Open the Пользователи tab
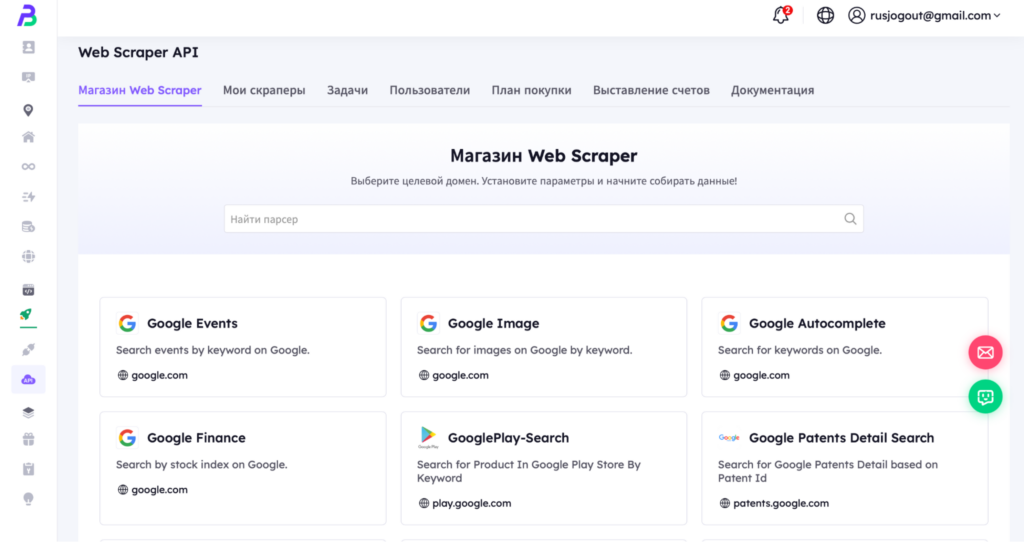 (430, 90)
